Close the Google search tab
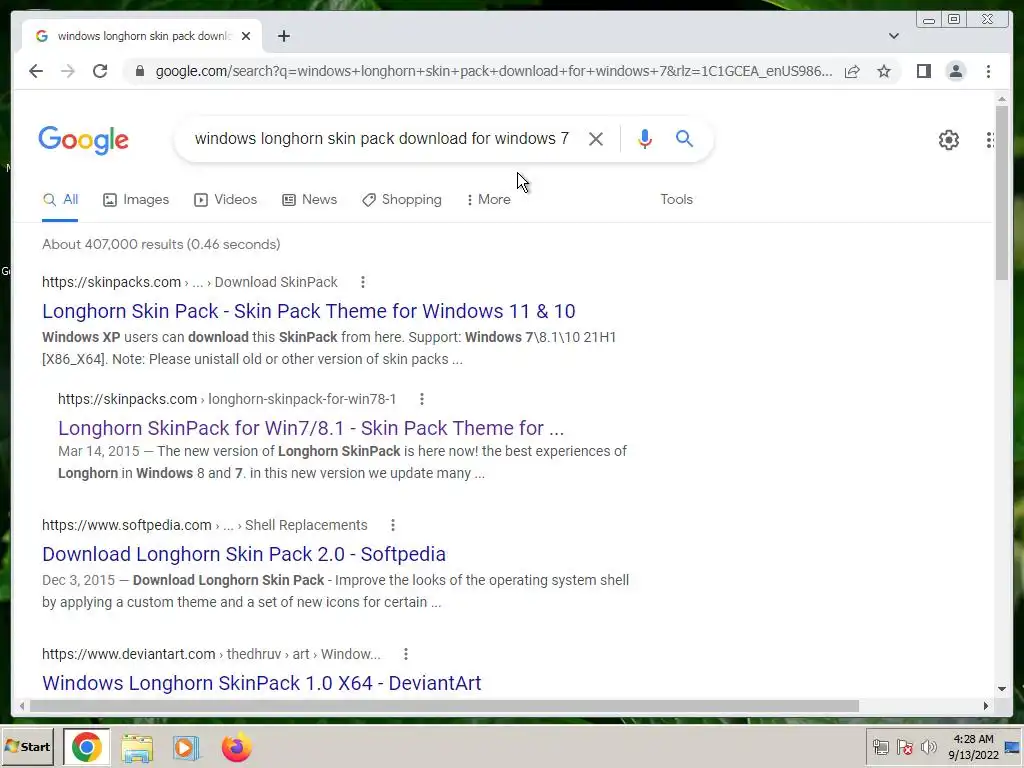This screenshot has width=1024, height=768. click(246, 36)
